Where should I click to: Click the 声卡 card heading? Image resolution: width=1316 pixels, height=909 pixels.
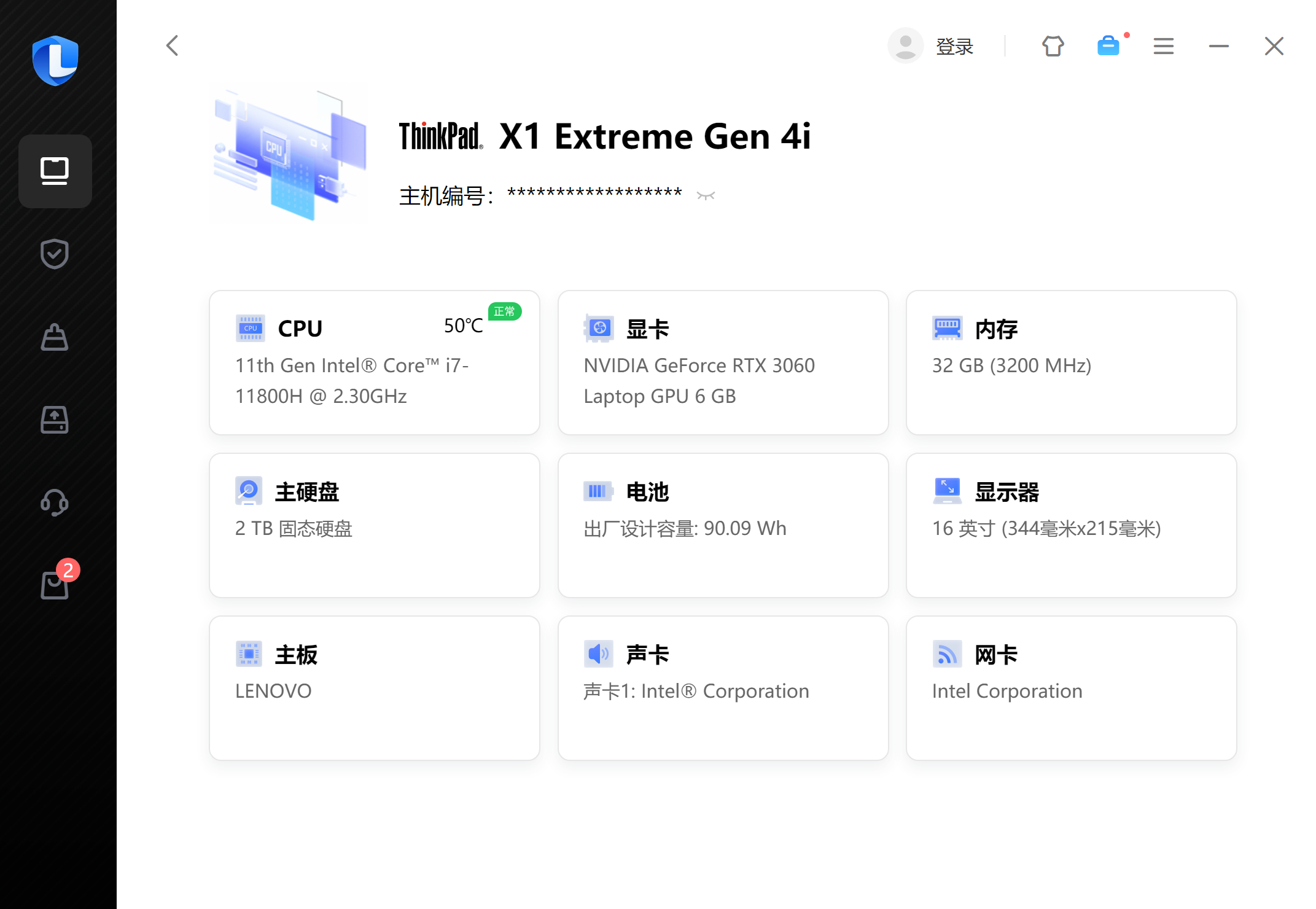(647, 654)
